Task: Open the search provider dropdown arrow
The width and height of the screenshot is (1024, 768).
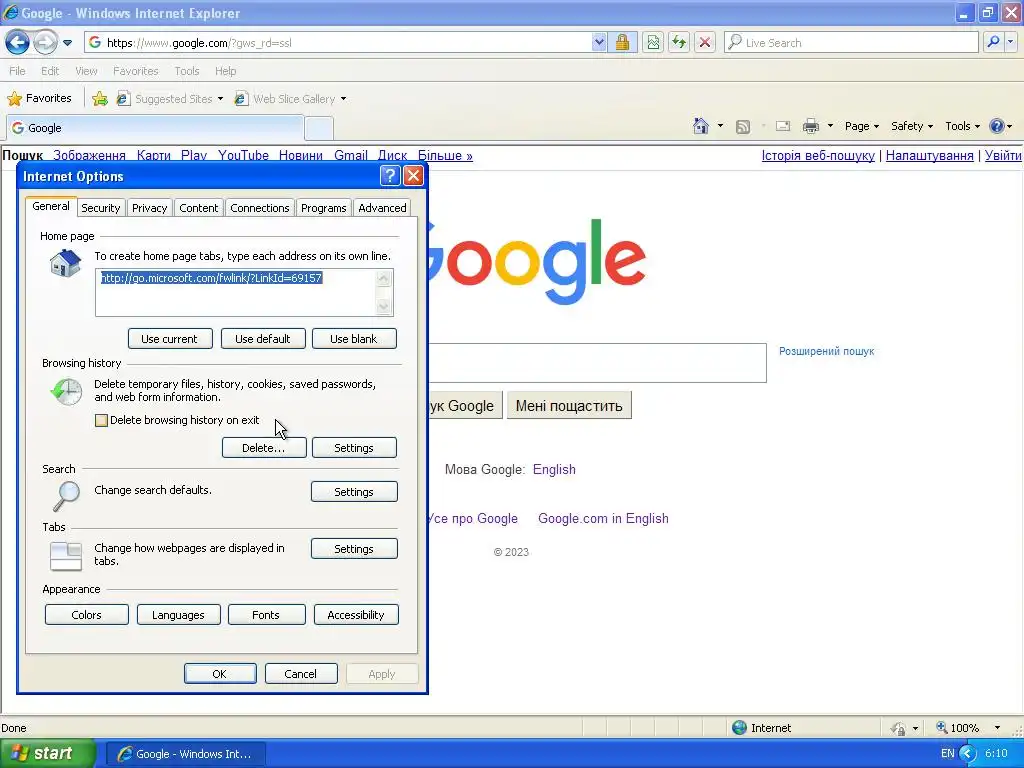Action: pos(1011,42)
